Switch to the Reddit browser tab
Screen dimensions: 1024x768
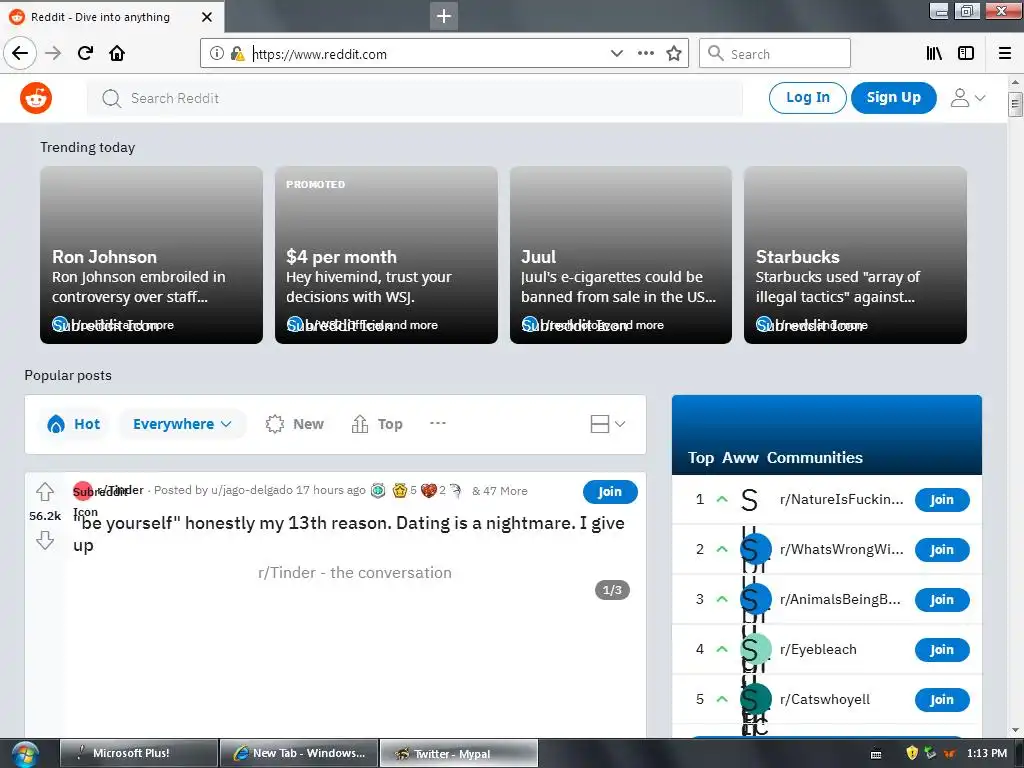[112, 17]
